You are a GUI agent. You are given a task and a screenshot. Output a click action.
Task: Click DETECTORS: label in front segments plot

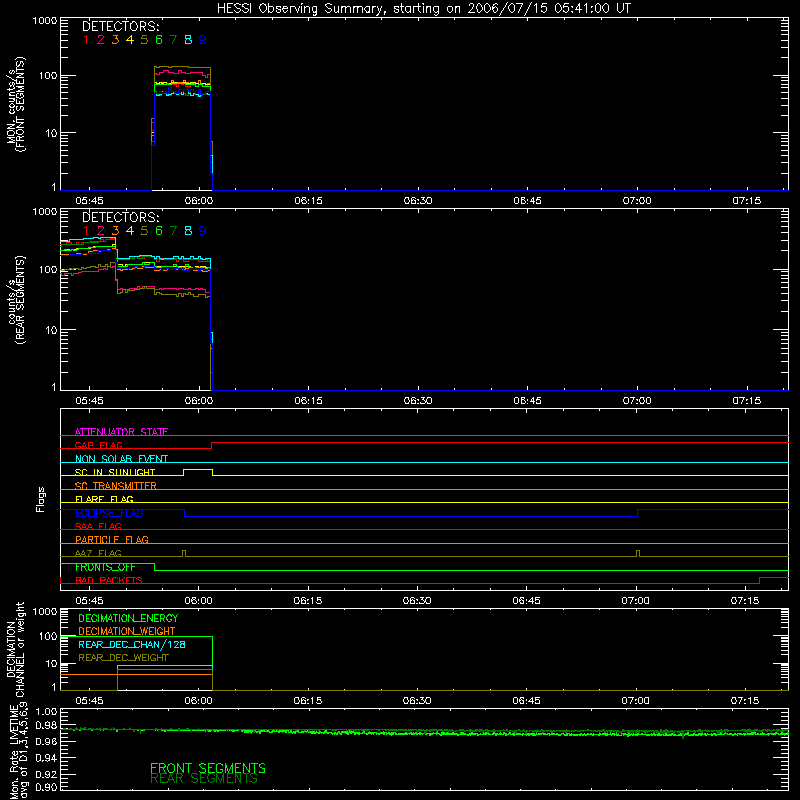click(x=121, y=27)
